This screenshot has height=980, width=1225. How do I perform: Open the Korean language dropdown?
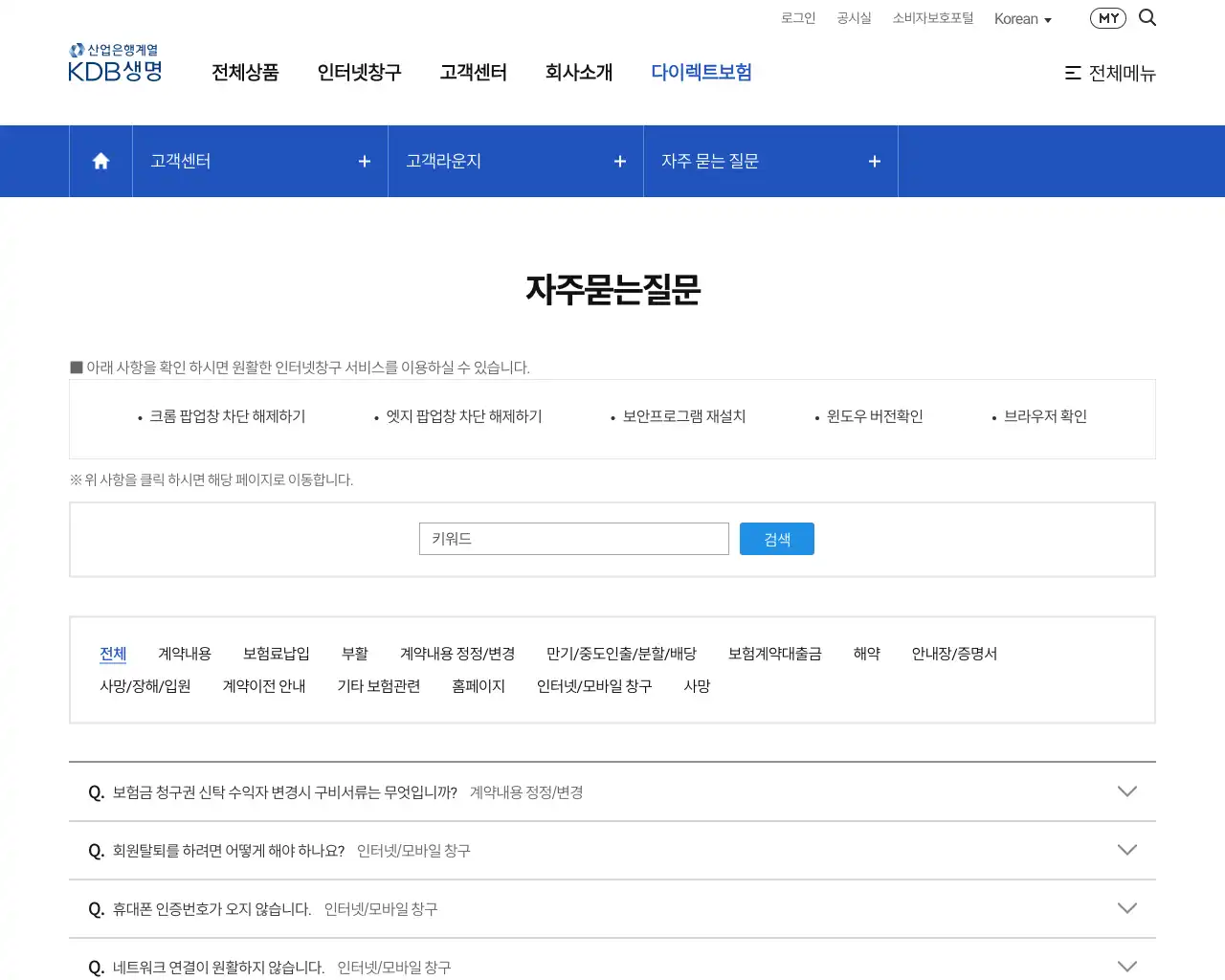point(1022,18)
